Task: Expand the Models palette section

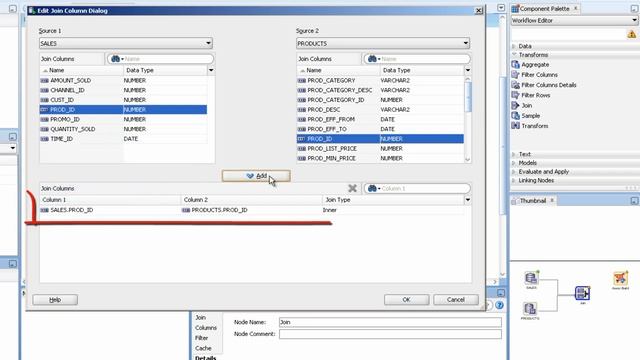Action: coord(514,163)
